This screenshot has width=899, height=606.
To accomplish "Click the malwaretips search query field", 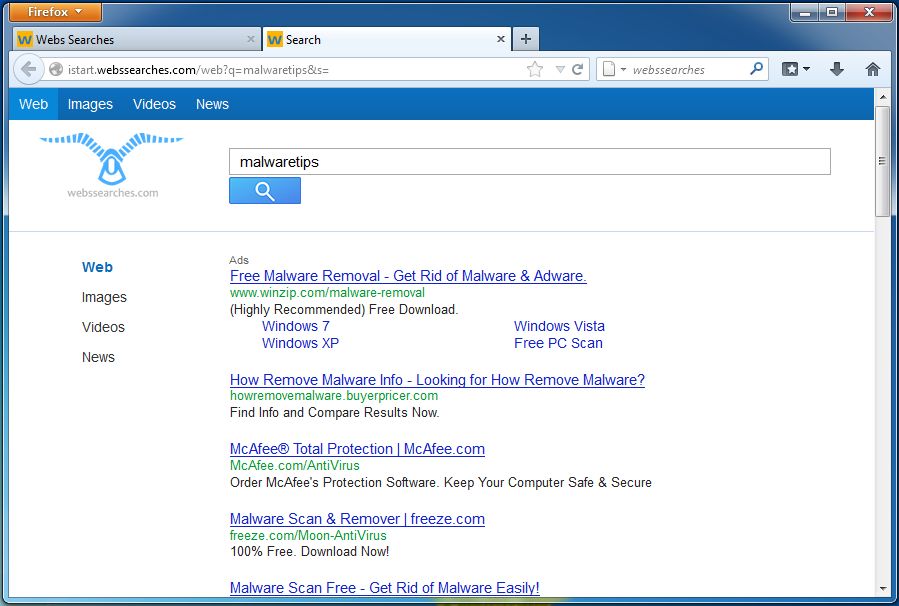I will pos(530,162).
